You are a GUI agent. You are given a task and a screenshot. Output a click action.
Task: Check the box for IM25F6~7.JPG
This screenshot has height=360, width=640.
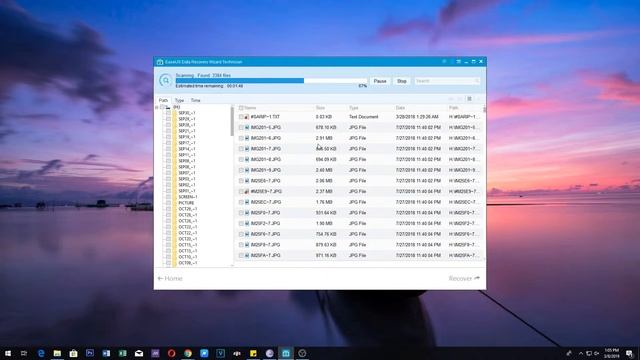[x=241, y=234]
